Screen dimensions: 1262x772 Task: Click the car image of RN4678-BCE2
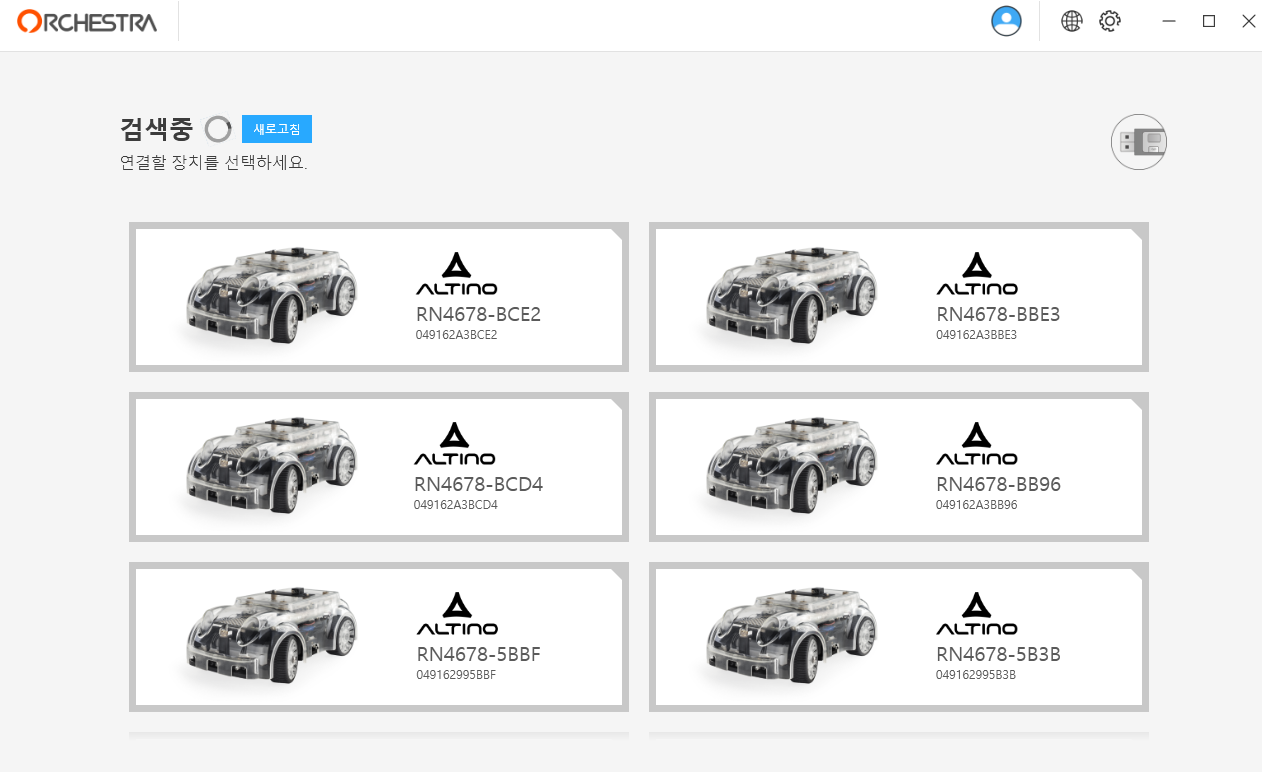[x=270, y=295]
